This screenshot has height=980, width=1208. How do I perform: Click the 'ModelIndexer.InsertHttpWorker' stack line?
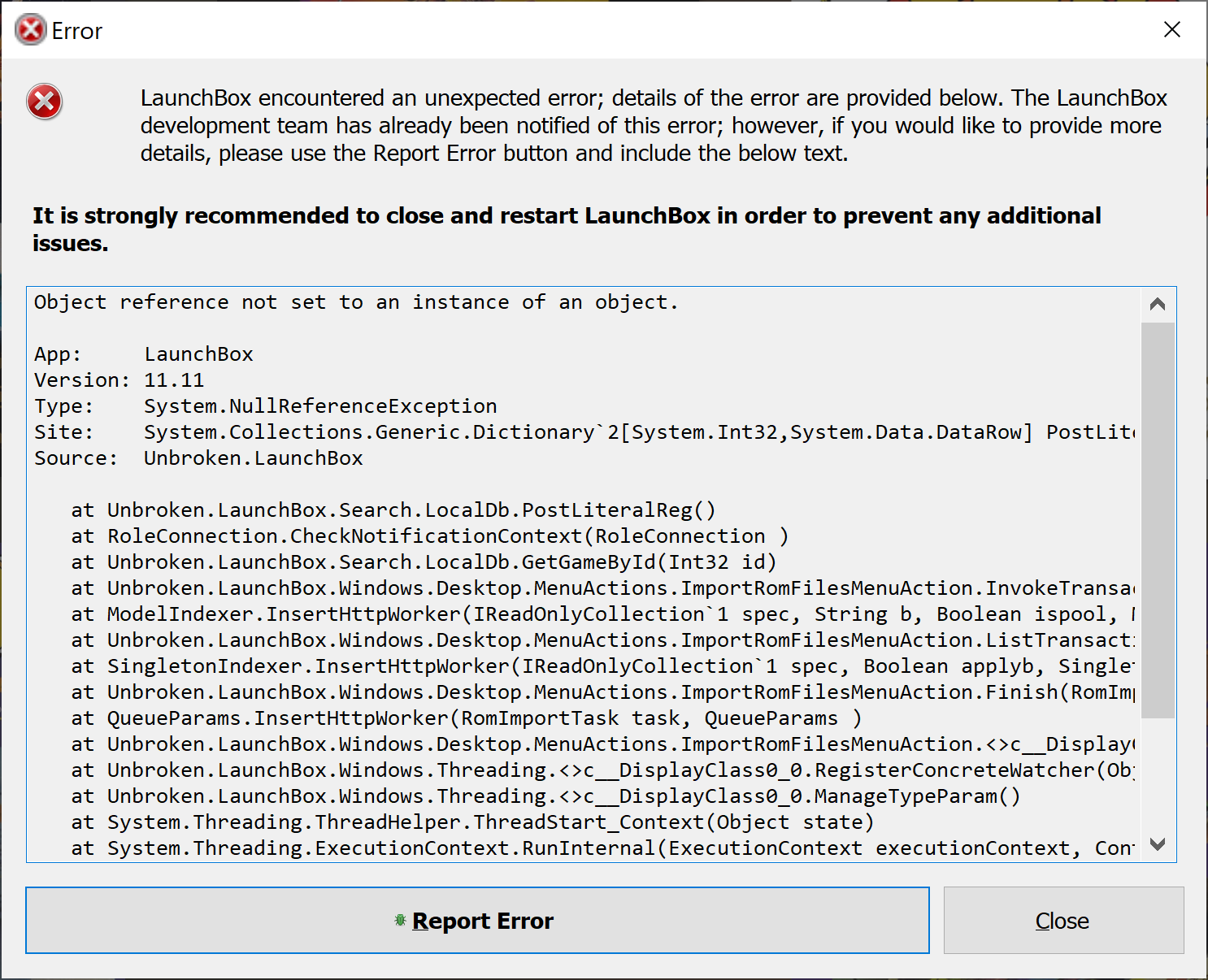click(603, 614)
